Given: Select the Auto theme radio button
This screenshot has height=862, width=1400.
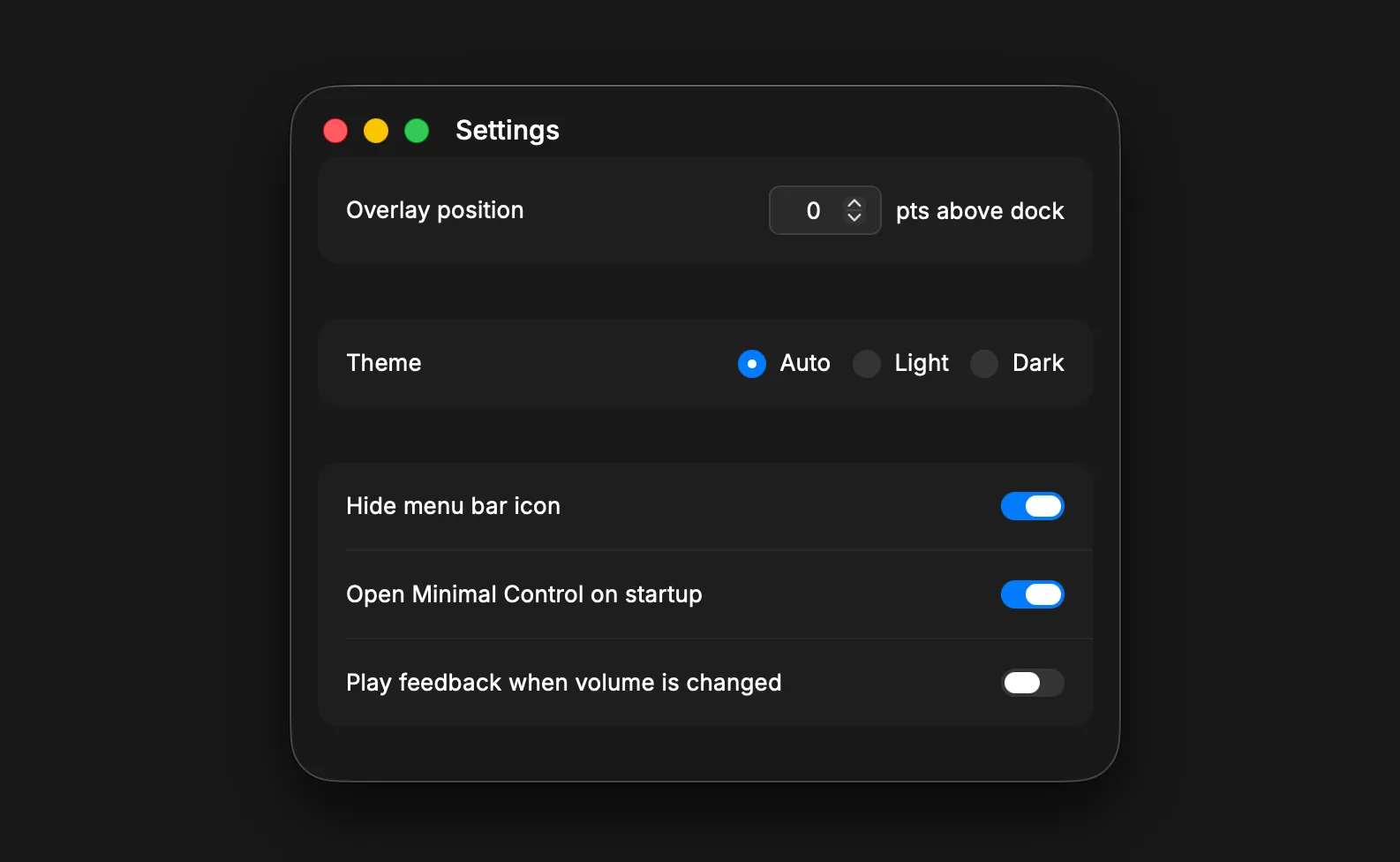Looking at the screenshot, I should [x=752, y=363].
